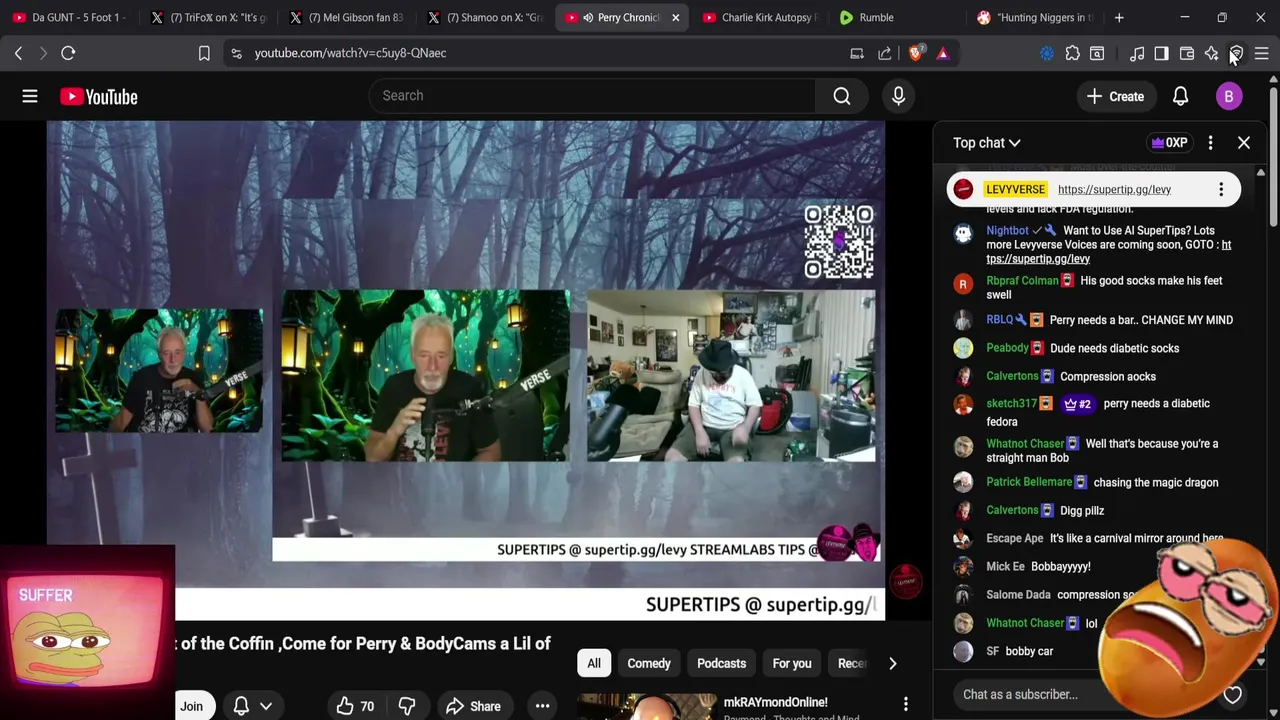Open Brave VPN shield icon
This screenshot has width=1280, height=720.
(1236, 53)
